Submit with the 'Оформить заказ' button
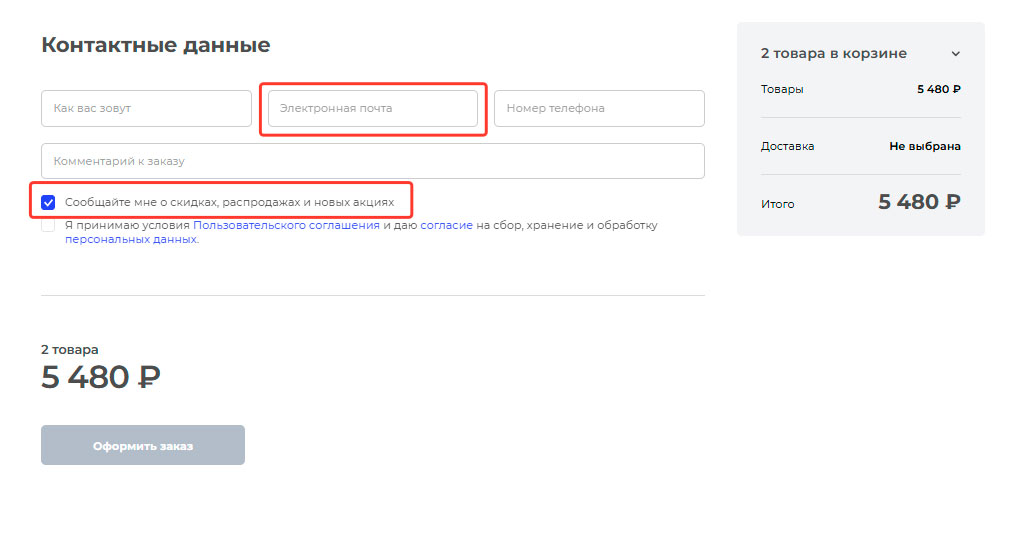1029x539 pixels. [x=143, y=445]
